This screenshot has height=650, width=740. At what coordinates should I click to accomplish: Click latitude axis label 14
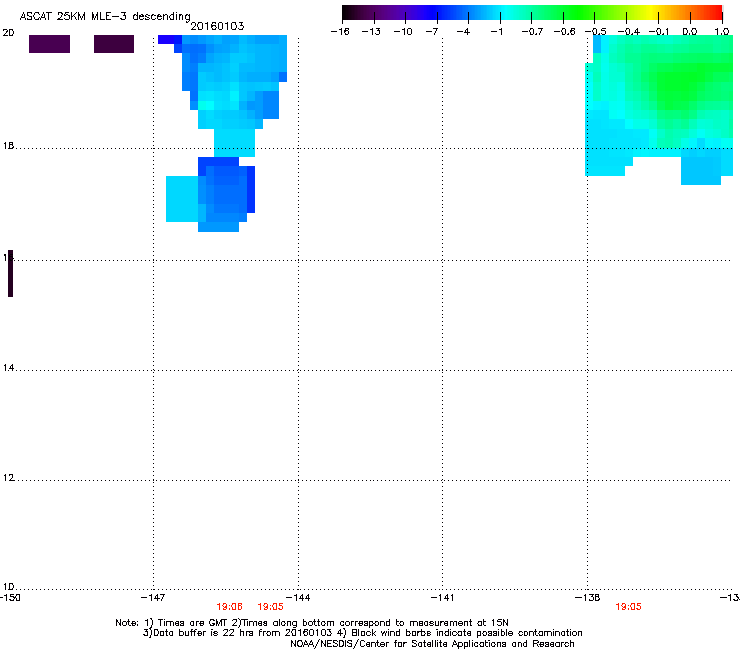pyautogui.click(x=8, y=368)
